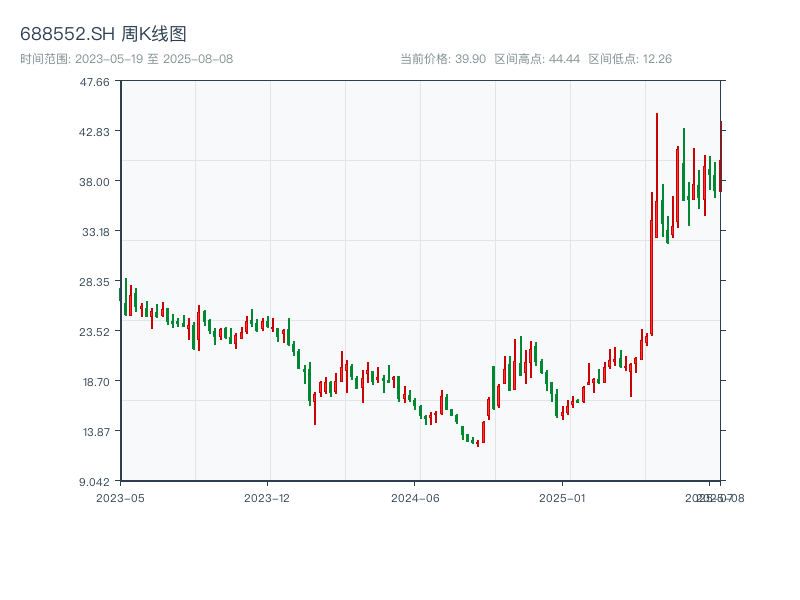Click y-axis value 23.52
This screenshot has height=600, width=800.
tap(94, 332)
